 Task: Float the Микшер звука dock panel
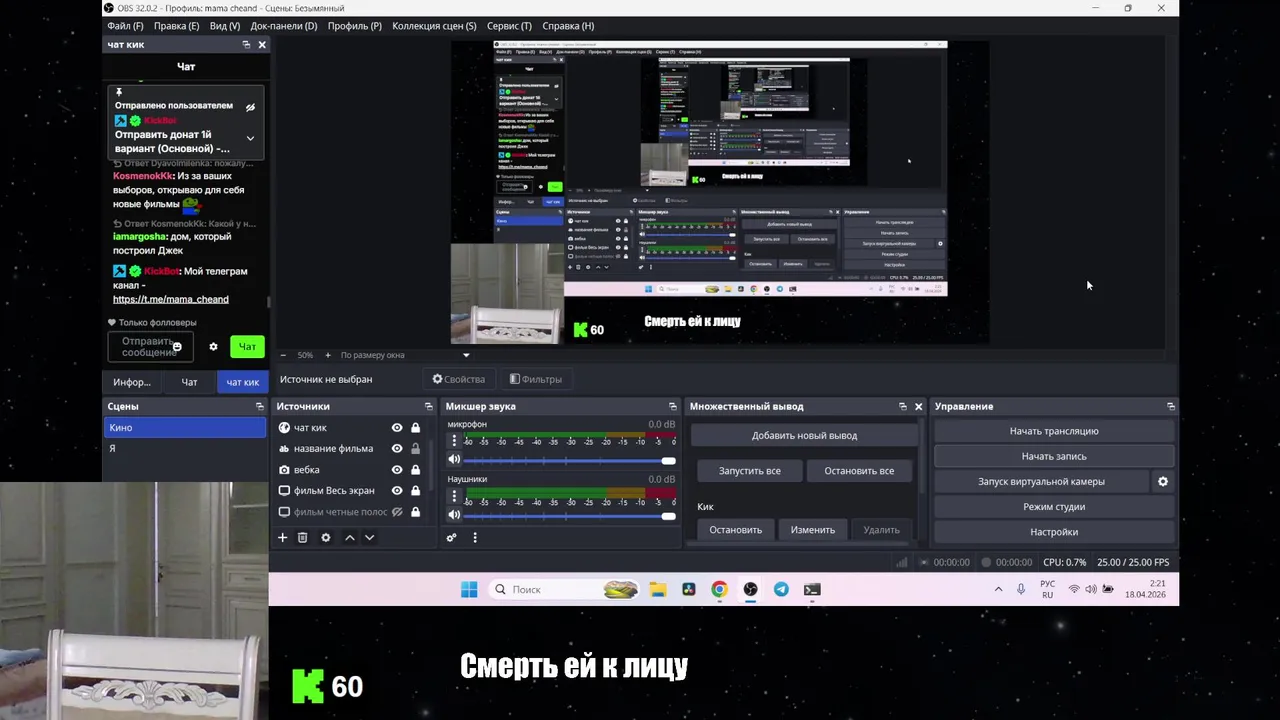pyautogui.click(x=673, y=407)
